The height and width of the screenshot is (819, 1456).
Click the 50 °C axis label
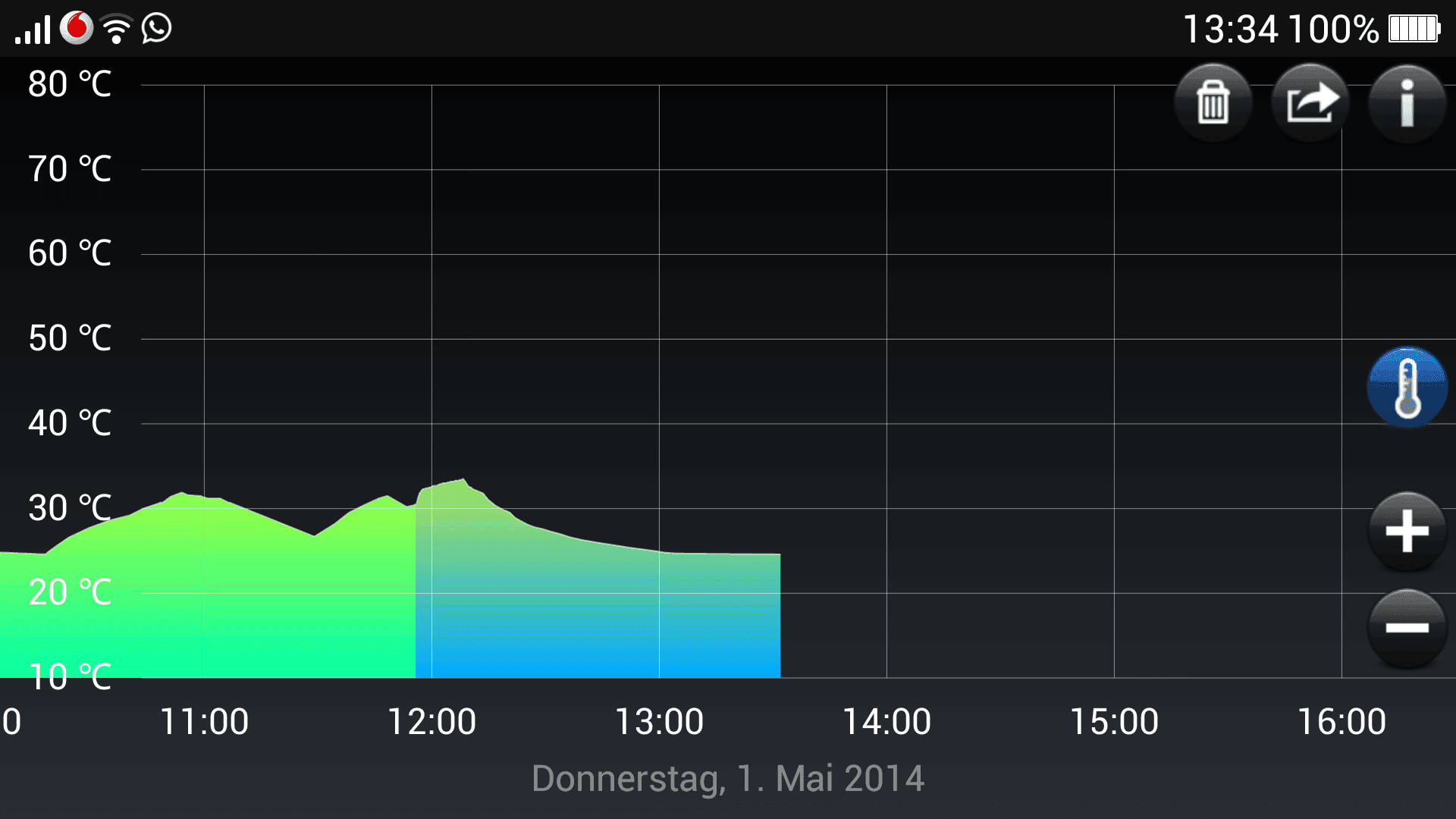pos(70,338)
